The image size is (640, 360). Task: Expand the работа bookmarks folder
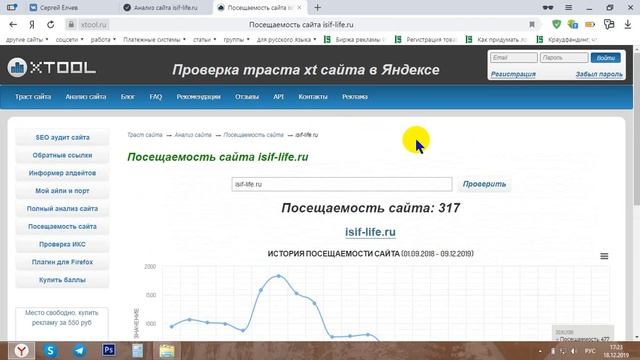coord(103,40)
